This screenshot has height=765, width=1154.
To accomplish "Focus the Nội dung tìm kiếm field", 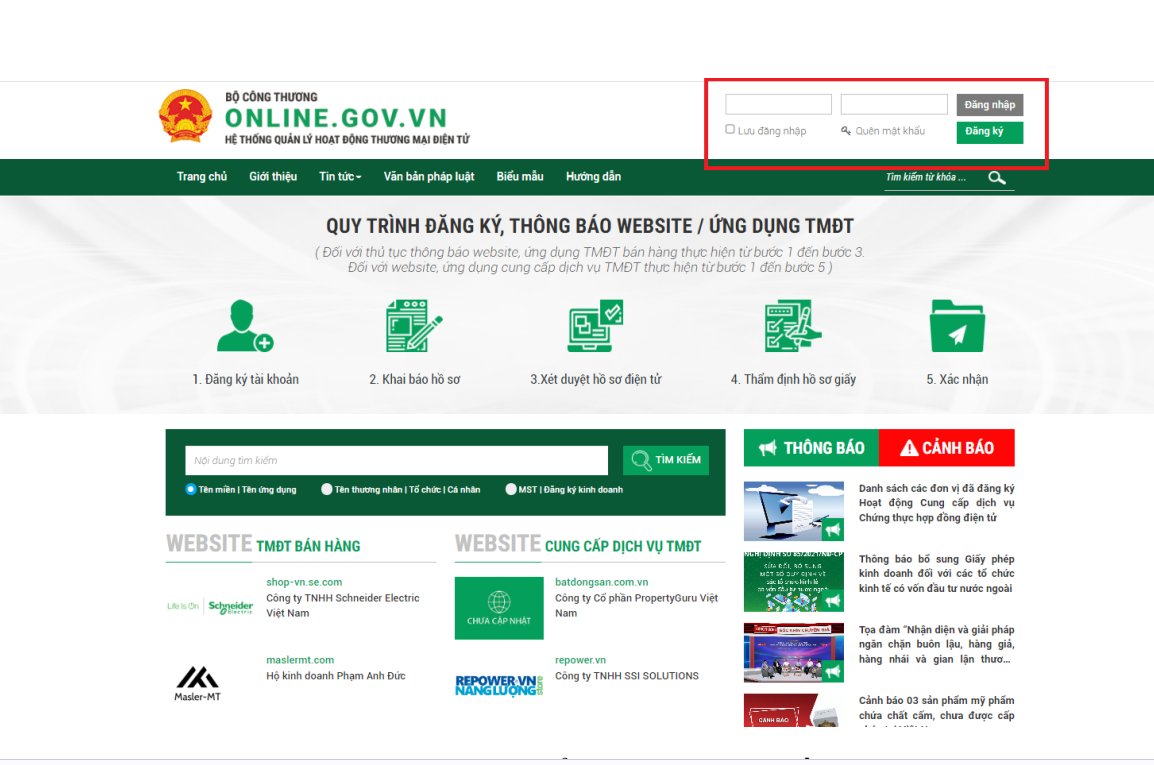I will (396, 461).
